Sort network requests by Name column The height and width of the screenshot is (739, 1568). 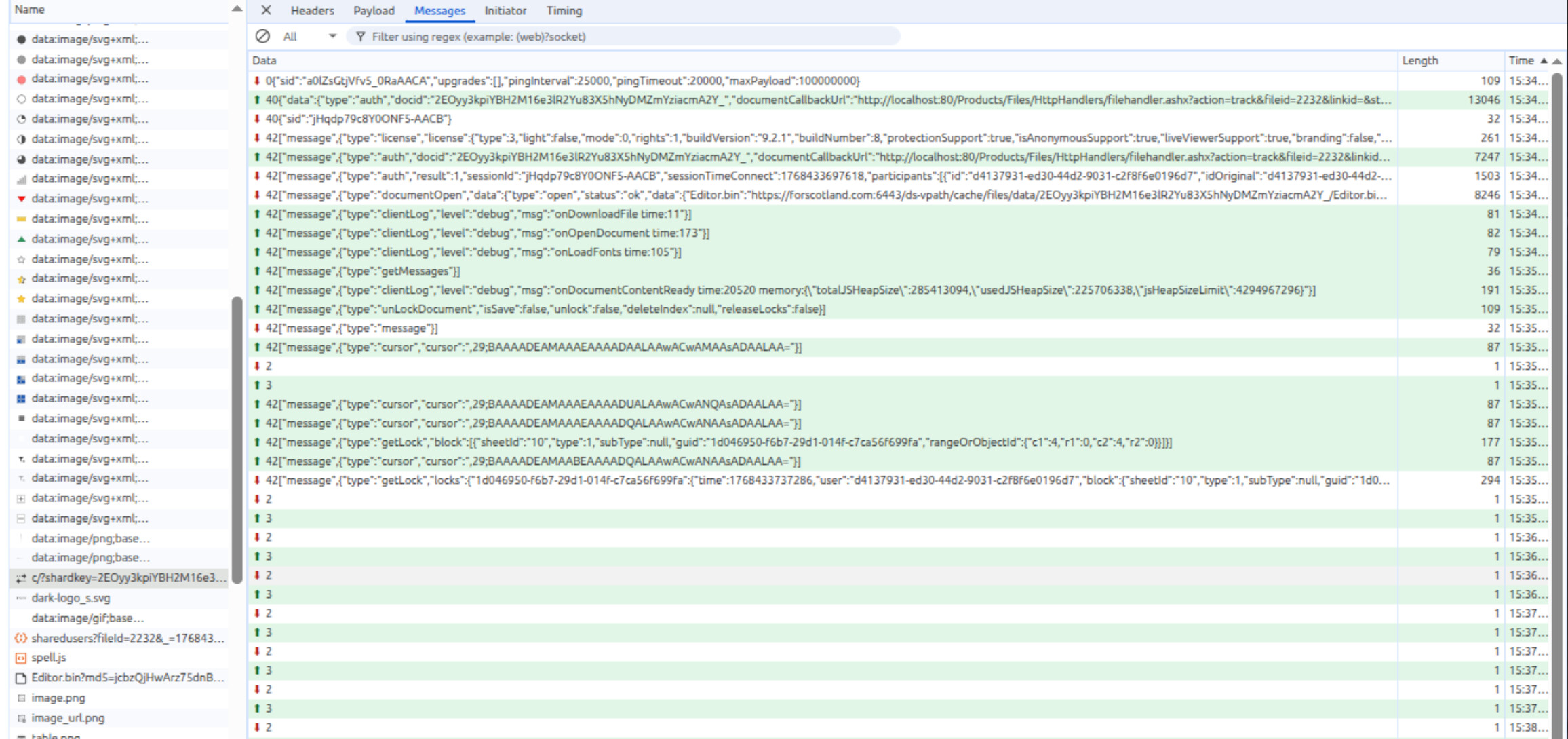(30, 10)
